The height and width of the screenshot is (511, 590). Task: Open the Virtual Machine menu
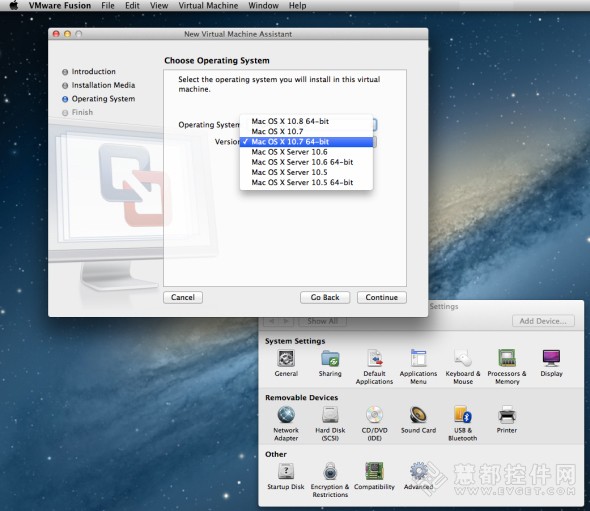coord(208,6)
